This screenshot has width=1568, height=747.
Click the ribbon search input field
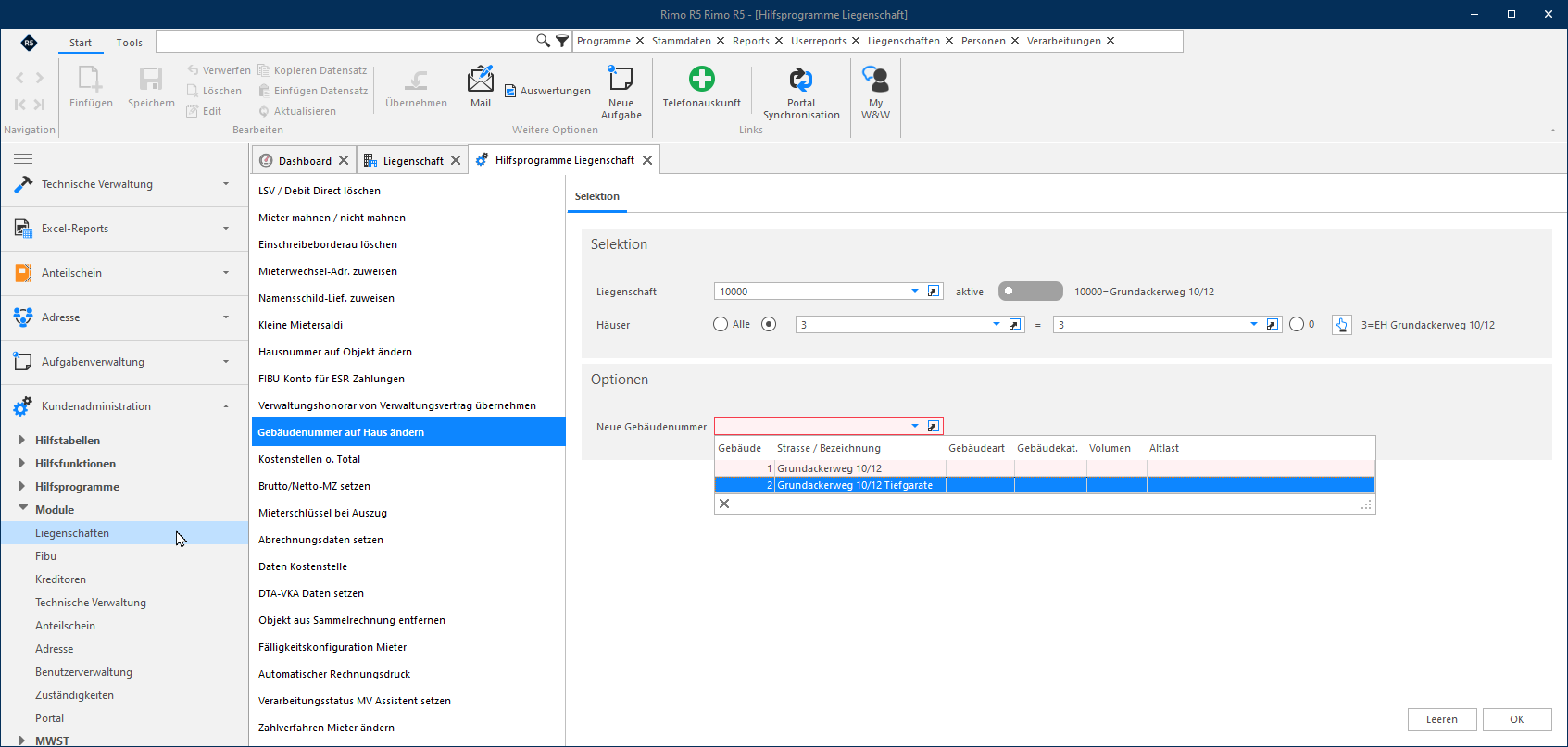[x=345, y=41]
